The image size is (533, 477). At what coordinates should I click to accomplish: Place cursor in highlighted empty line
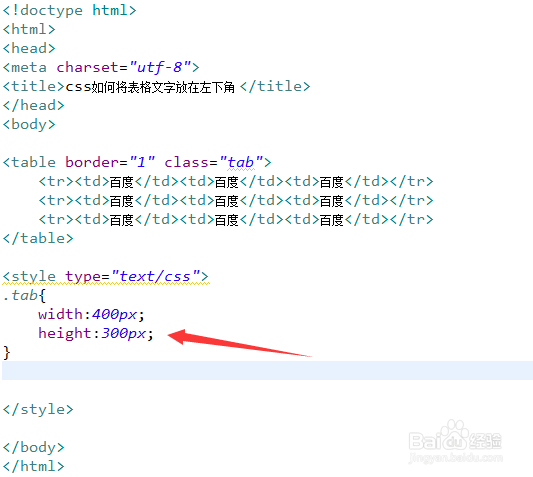click(267, 370)
